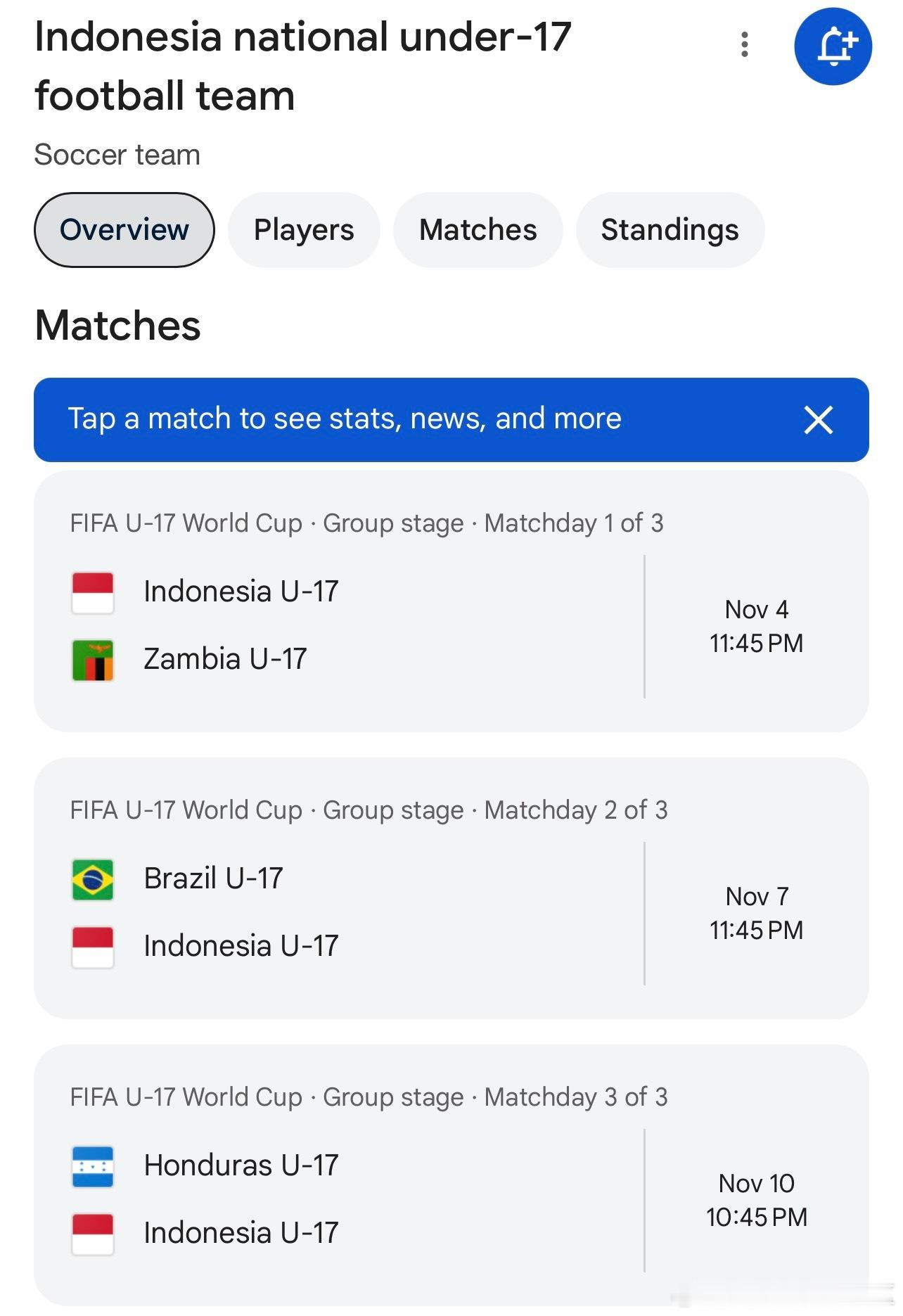Click the Zambia U-17 team name

[x=225, y=659]
